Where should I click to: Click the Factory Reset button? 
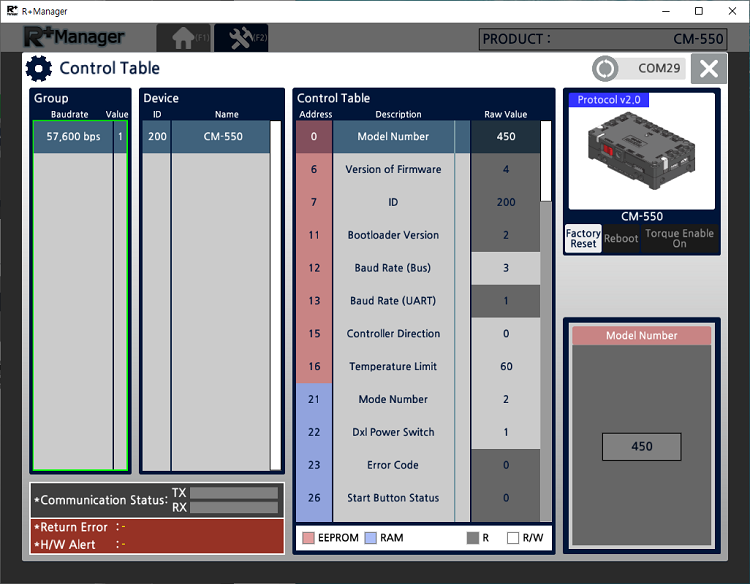[x=583, y=238]
